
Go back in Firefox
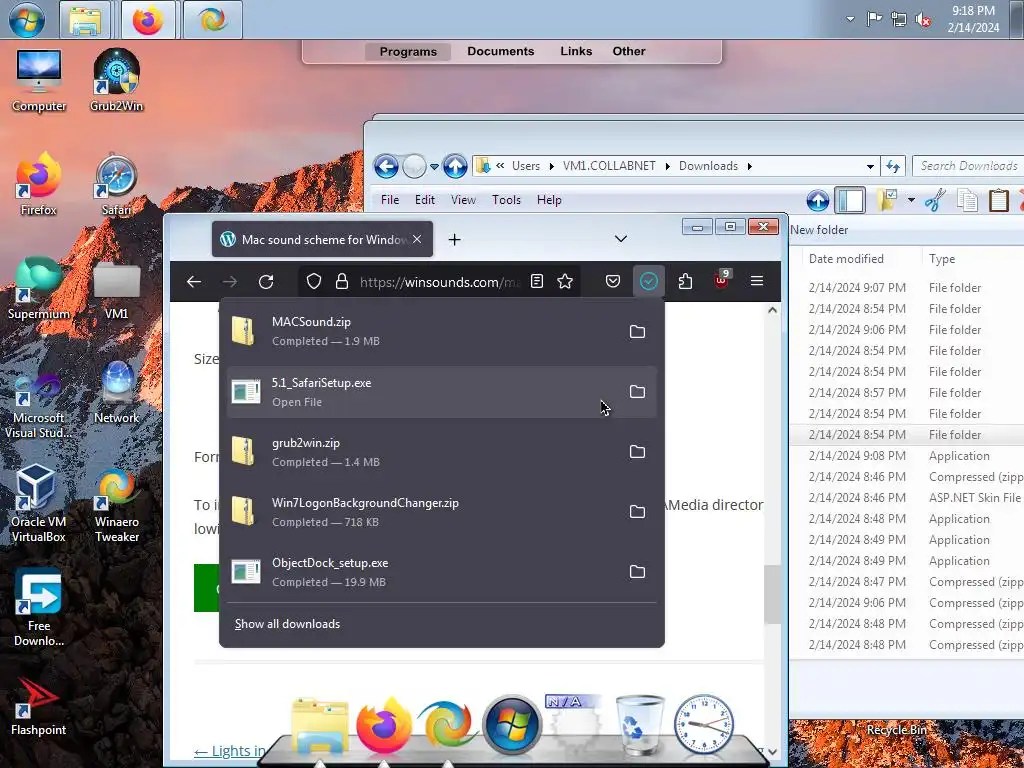tap(194, 281)
